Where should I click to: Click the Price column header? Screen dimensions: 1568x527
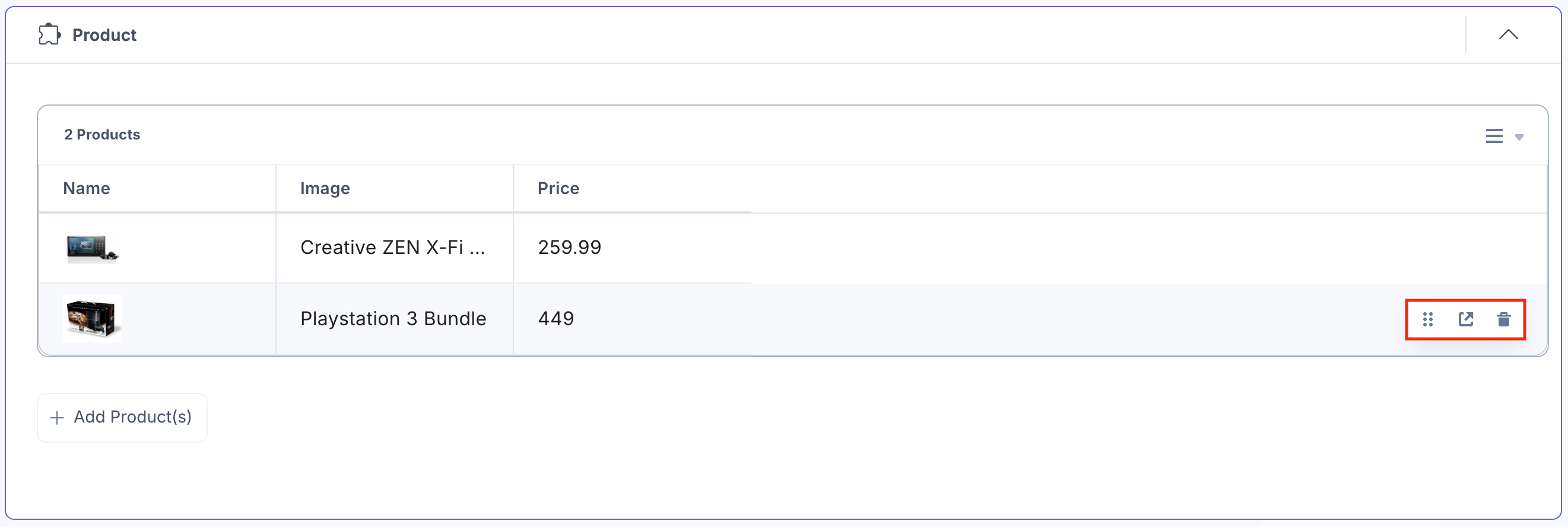[558, 188]
